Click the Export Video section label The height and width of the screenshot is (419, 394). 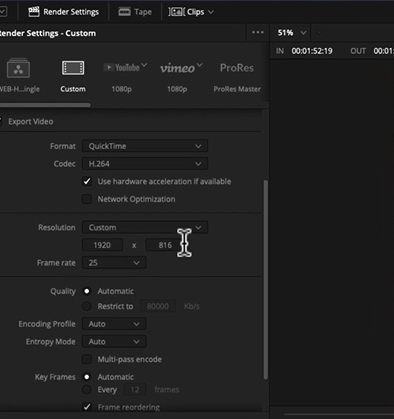[31, 122]
